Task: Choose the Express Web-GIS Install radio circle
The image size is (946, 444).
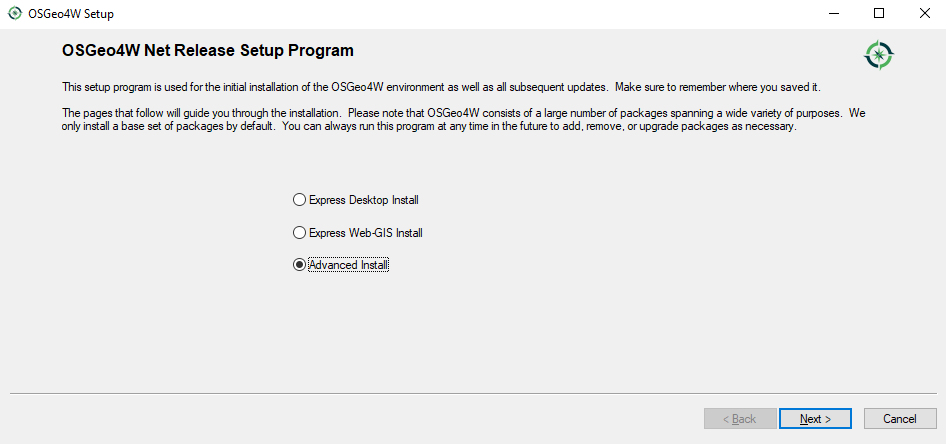Action: click(299, 233)
